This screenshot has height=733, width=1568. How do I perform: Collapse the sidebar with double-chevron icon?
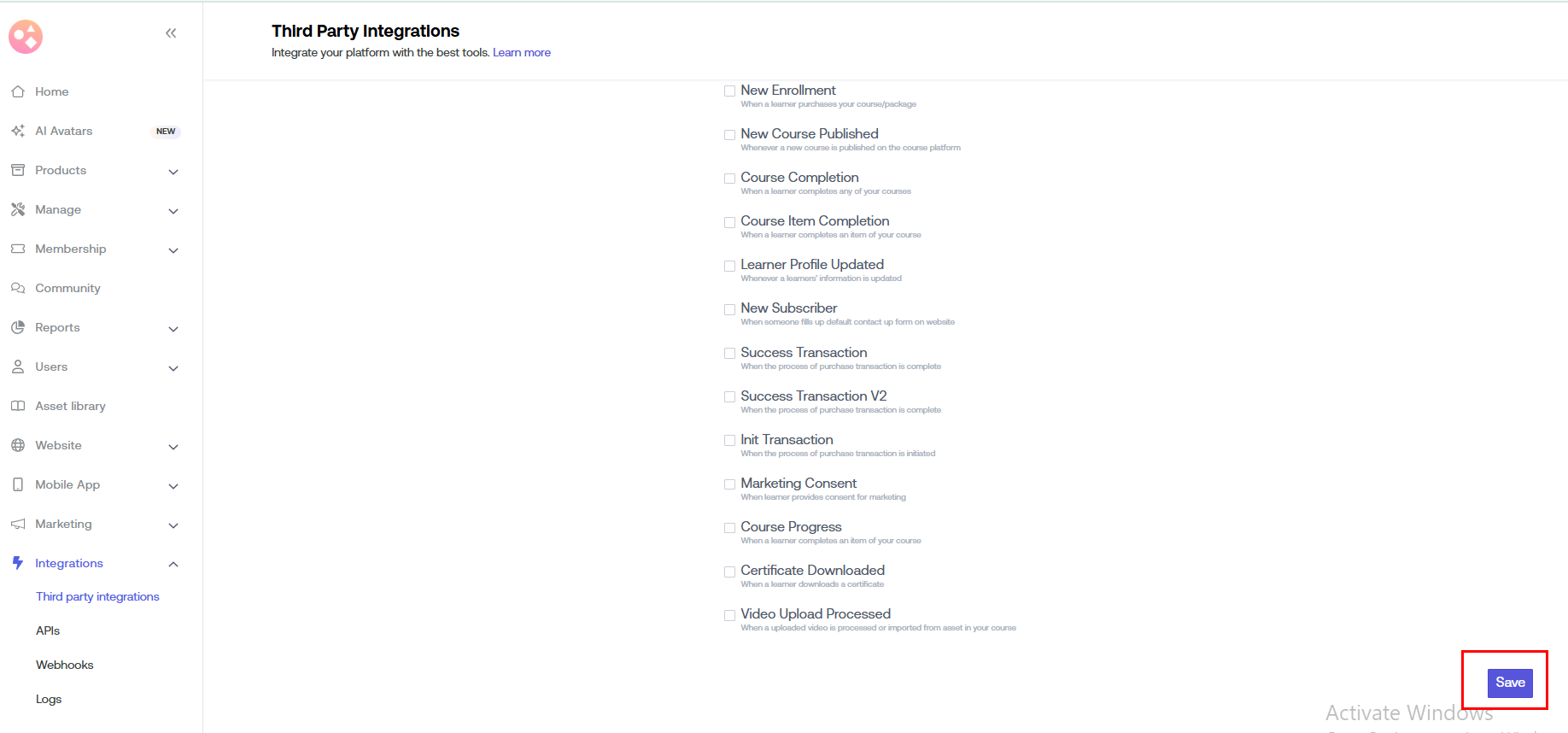coord(171,33)
